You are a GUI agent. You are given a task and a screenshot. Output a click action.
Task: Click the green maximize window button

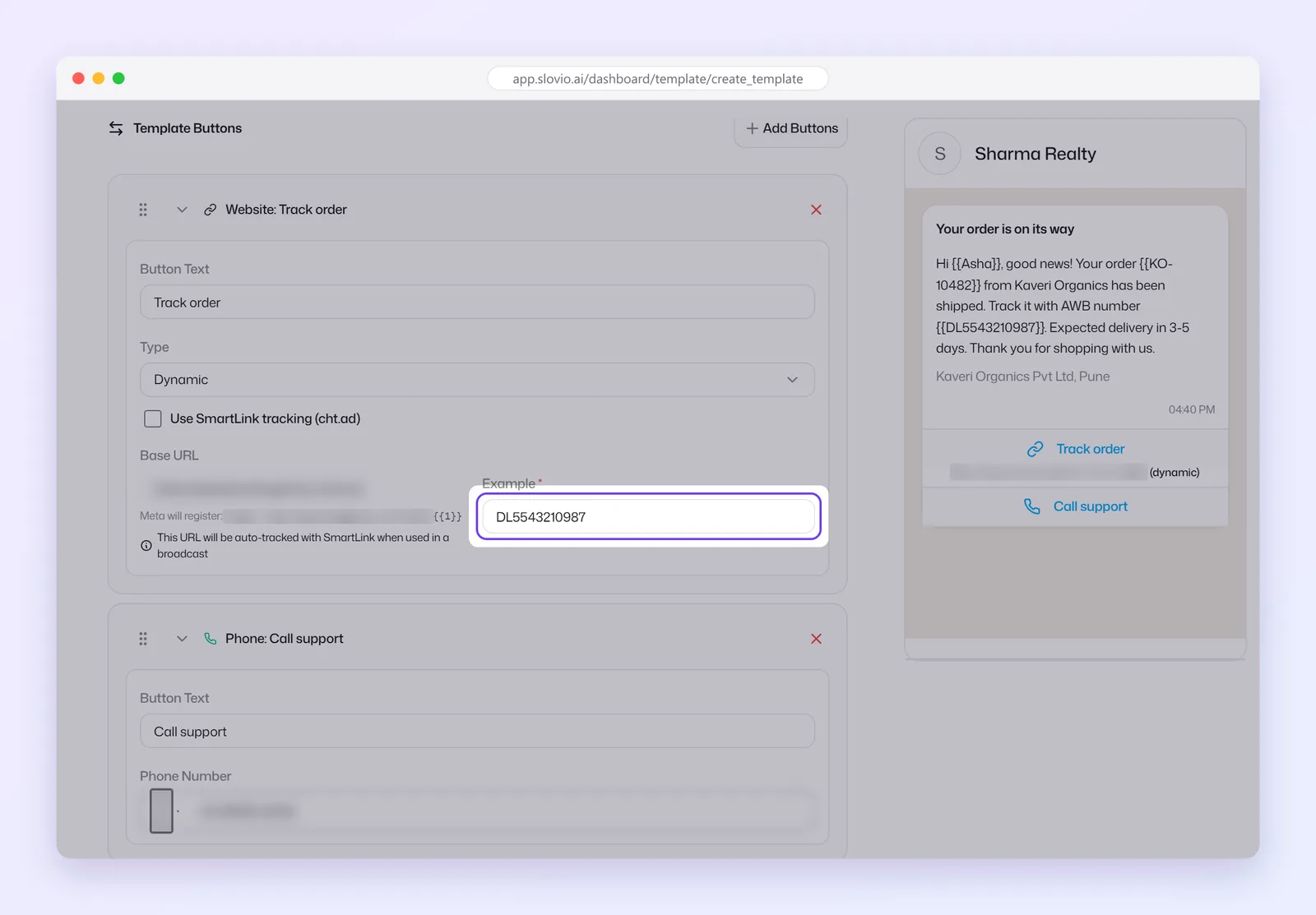[118, 78]
